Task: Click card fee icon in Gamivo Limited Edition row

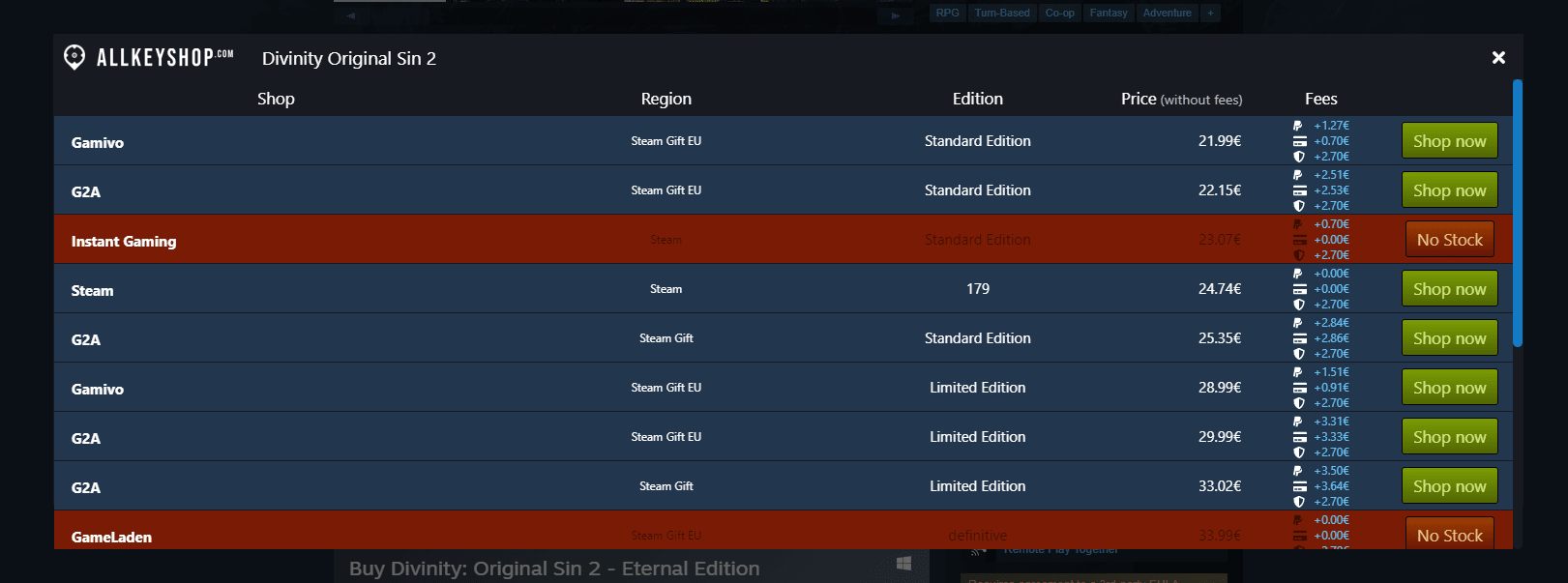Action: (x=1299, y=388)
